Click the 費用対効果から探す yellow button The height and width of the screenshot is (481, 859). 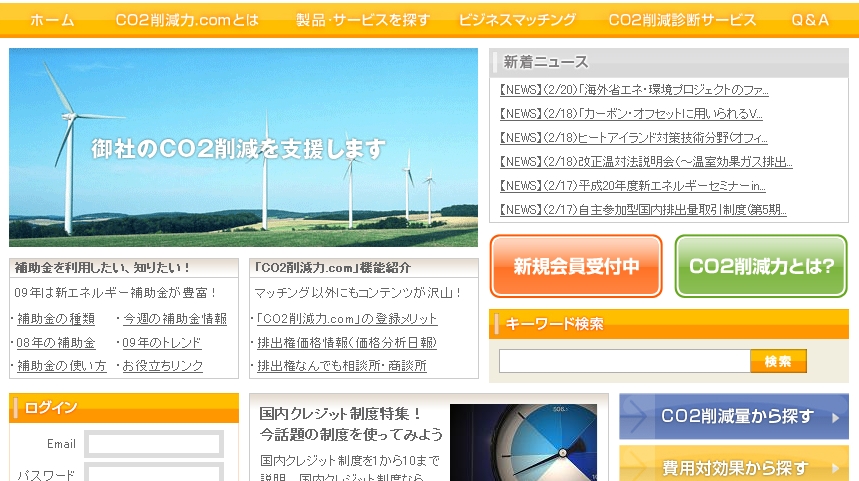pos(734,463)
